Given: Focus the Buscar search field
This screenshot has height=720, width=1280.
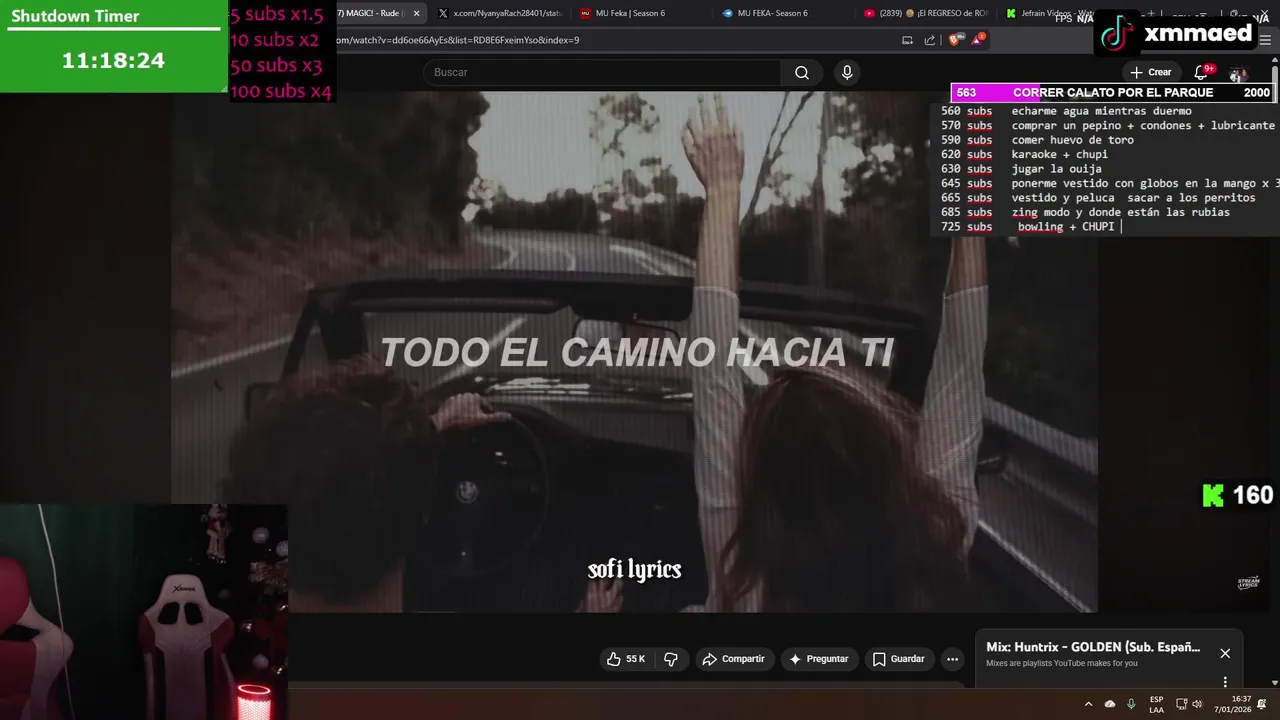Looking at the screenshot, I should coord(602,72).
